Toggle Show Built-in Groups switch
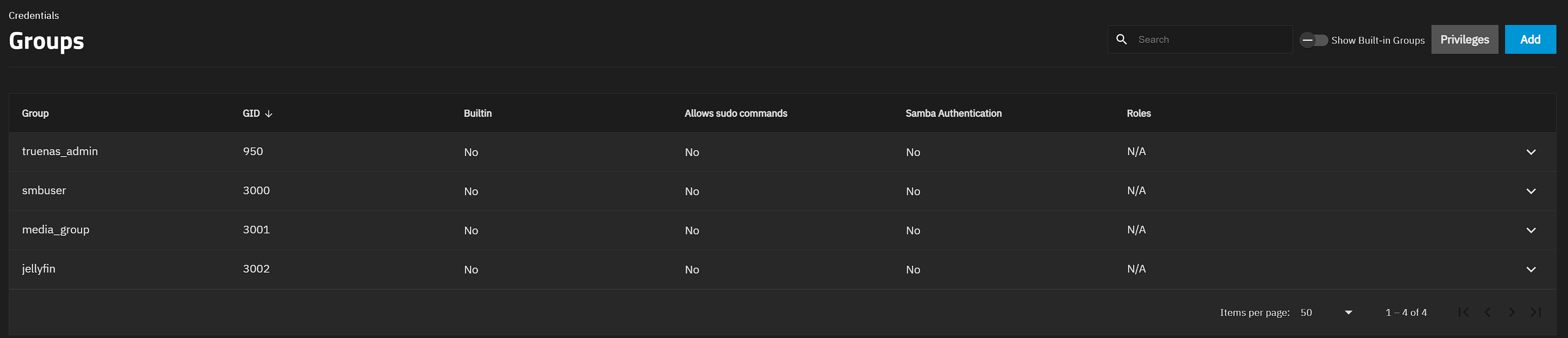The height and width of the screenshot is (338, 1568). 1314,40
